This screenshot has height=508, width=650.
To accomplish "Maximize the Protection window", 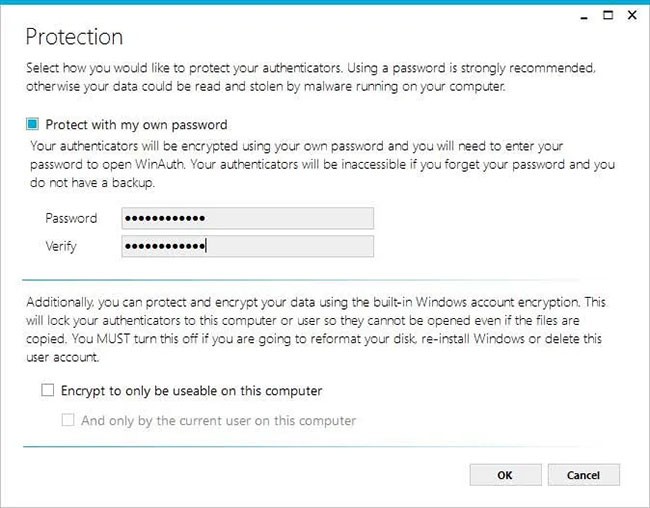I will pyautogui.click(x=607, y=16).
